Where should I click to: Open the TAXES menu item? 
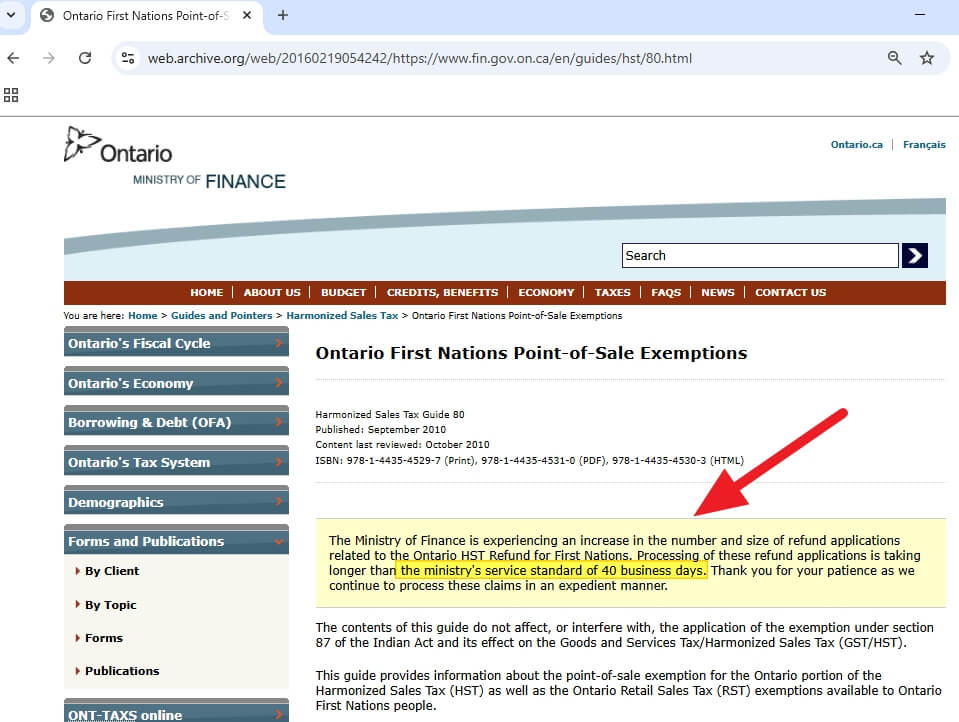[612, 292]
